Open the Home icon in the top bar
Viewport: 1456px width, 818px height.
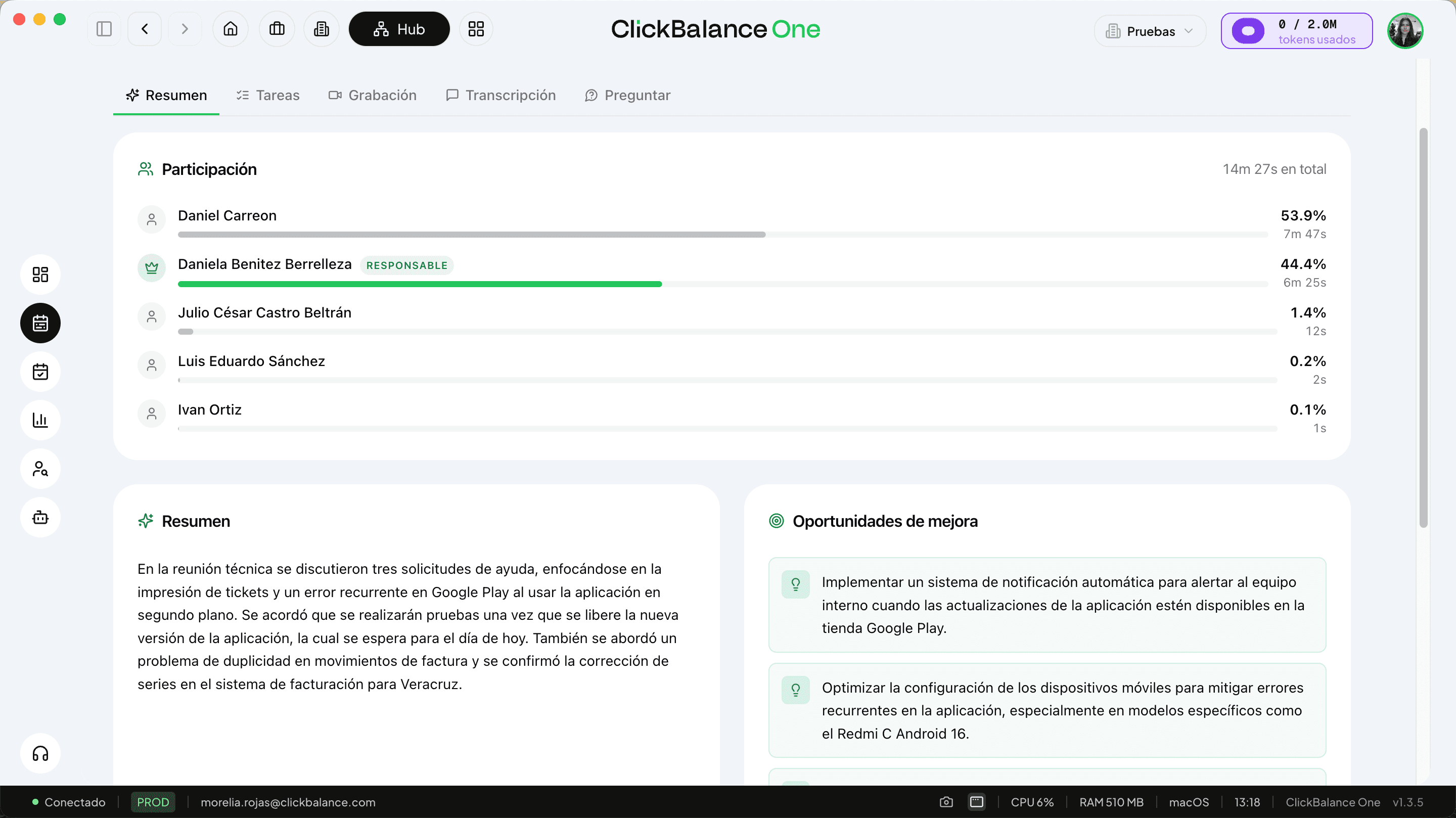230,29
